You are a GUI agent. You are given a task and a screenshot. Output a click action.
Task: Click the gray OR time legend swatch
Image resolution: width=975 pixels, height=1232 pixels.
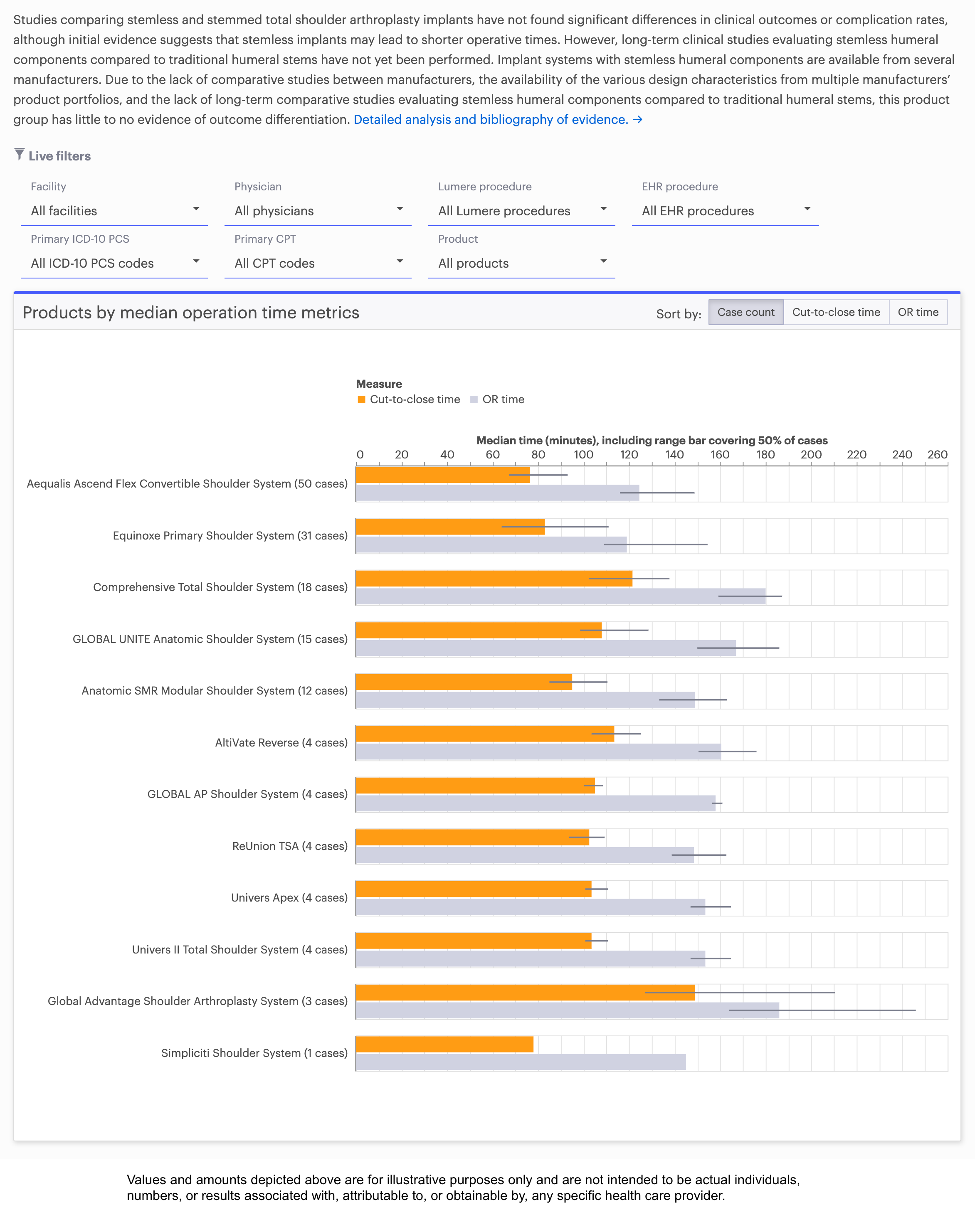click(x=474, y=399)
